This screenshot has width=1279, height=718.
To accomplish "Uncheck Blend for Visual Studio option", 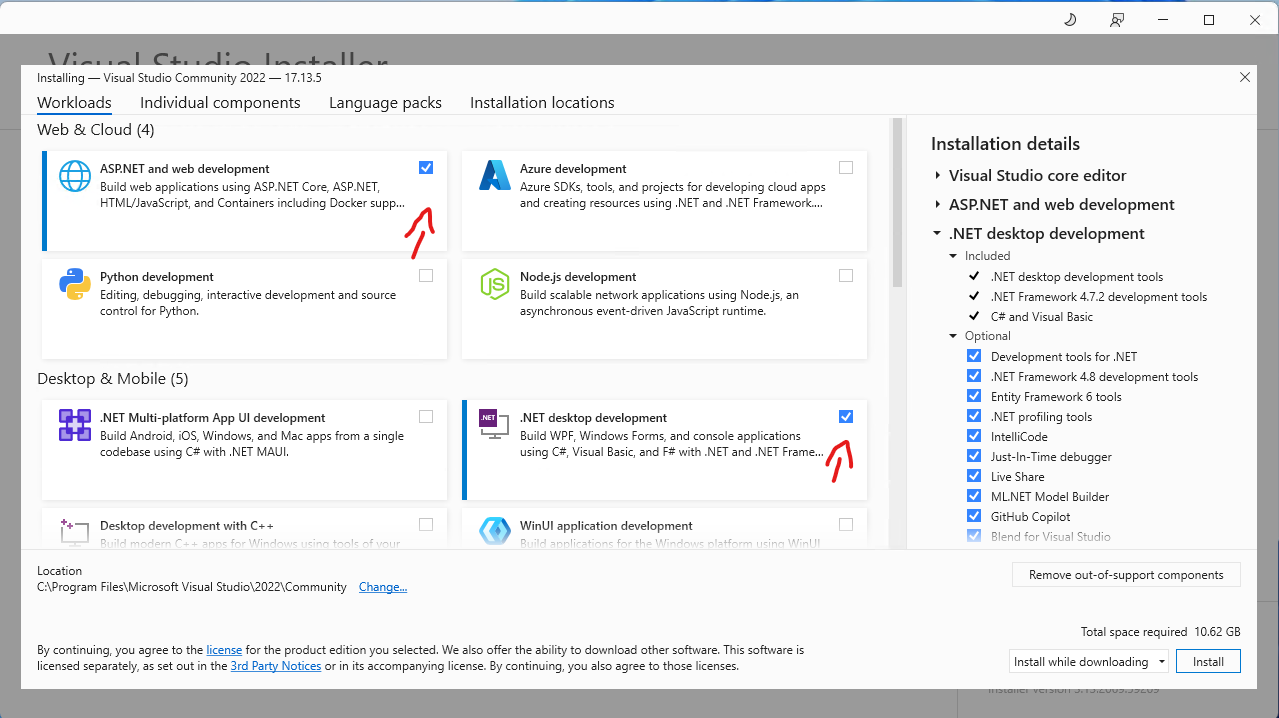I will pos(974,536).
